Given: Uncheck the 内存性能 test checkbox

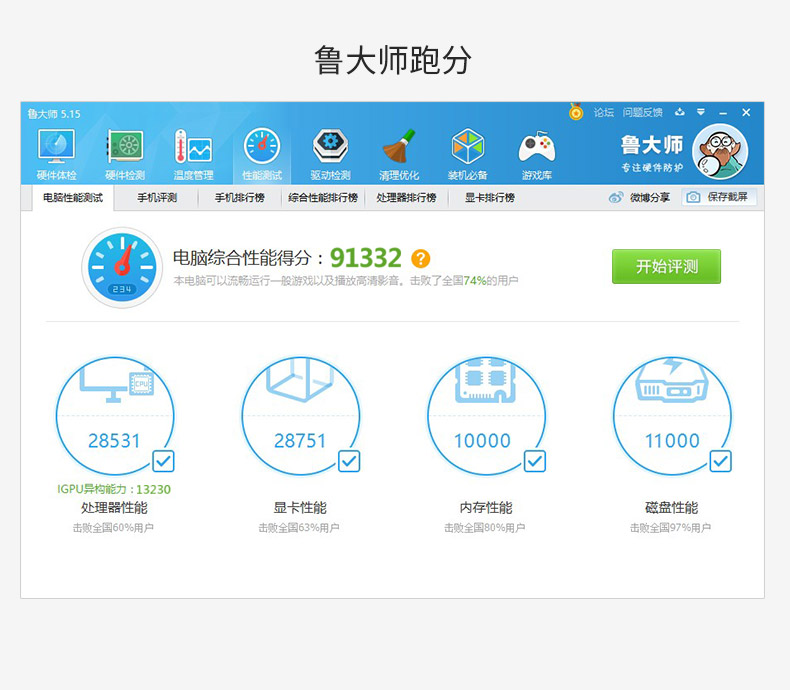Looking at the screenshot, I should [x=535, y=461].
